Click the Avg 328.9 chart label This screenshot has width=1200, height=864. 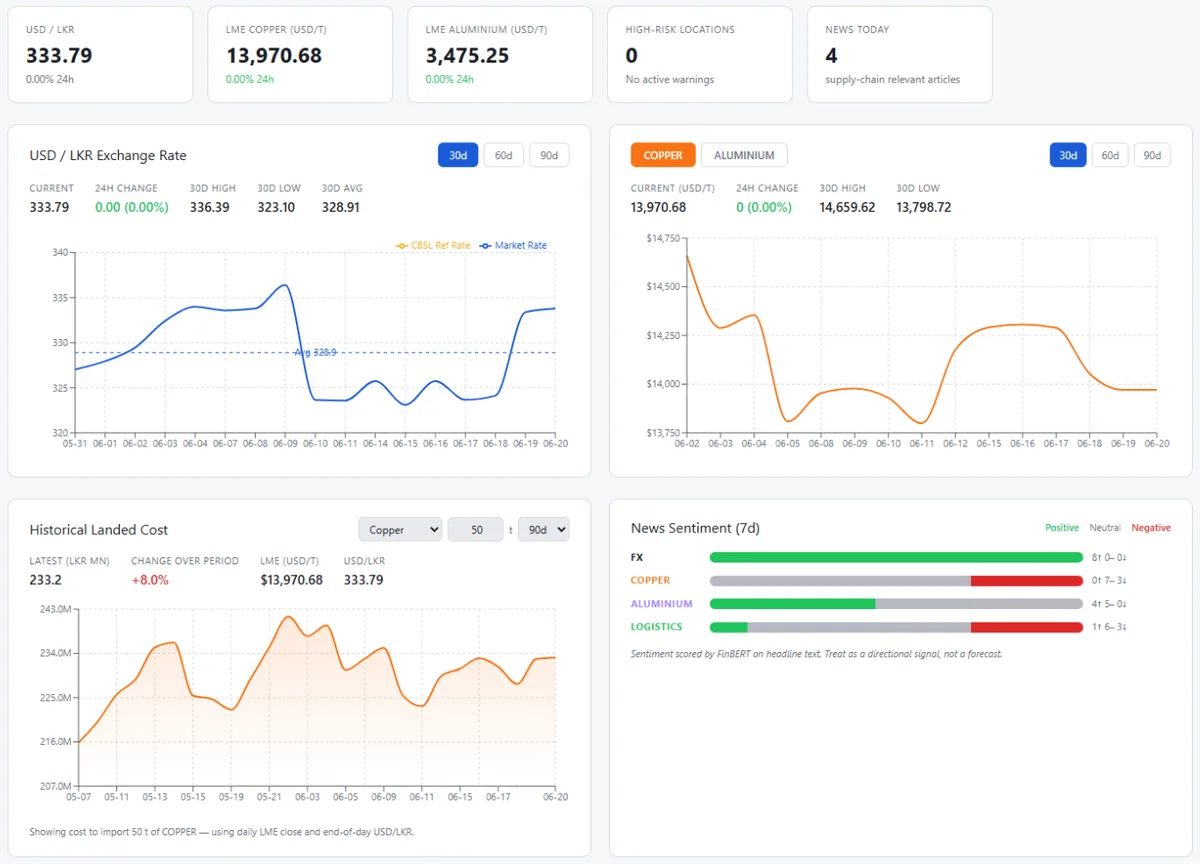tap(316, 353)
